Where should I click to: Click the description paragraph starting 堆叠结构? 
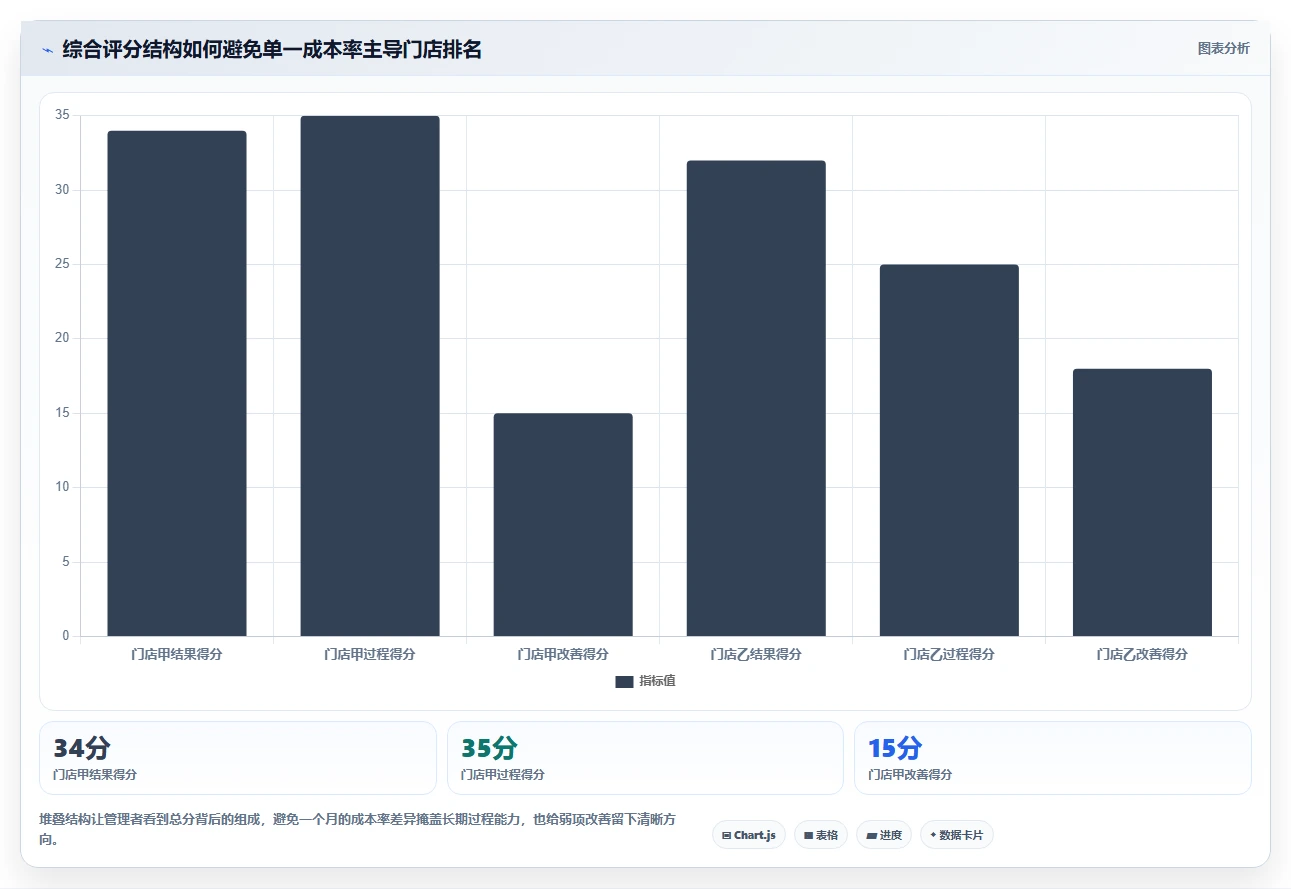pos(358,829)
